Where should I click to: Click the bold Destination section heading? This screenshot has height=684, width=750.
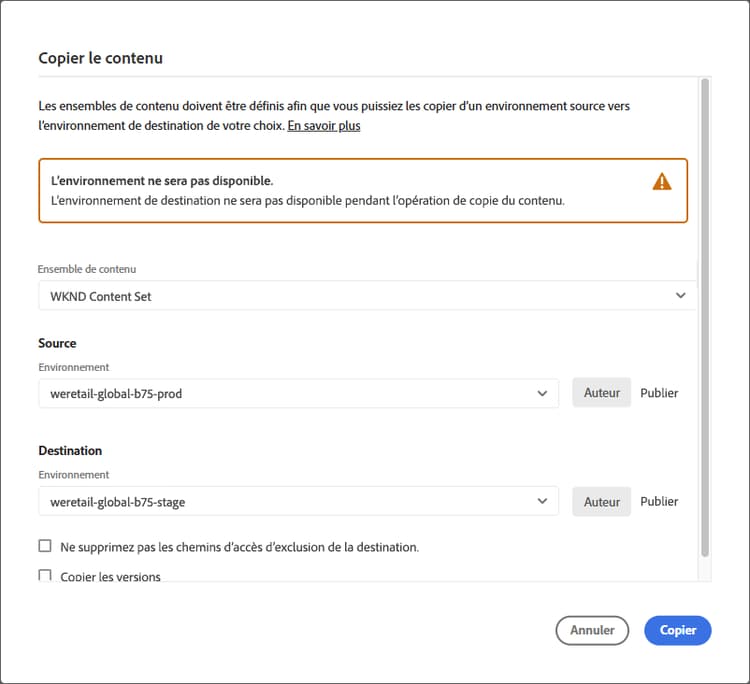[70, 451]
